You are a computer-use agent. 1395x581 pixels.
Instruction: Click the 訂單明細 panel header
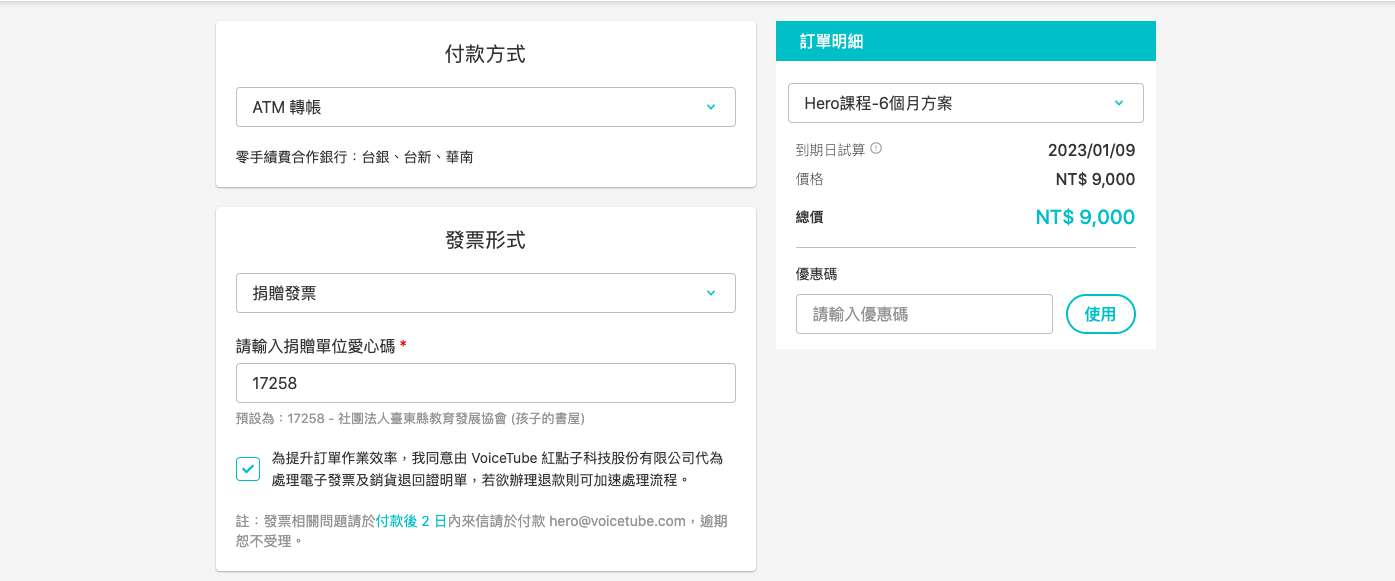(965, 41)
